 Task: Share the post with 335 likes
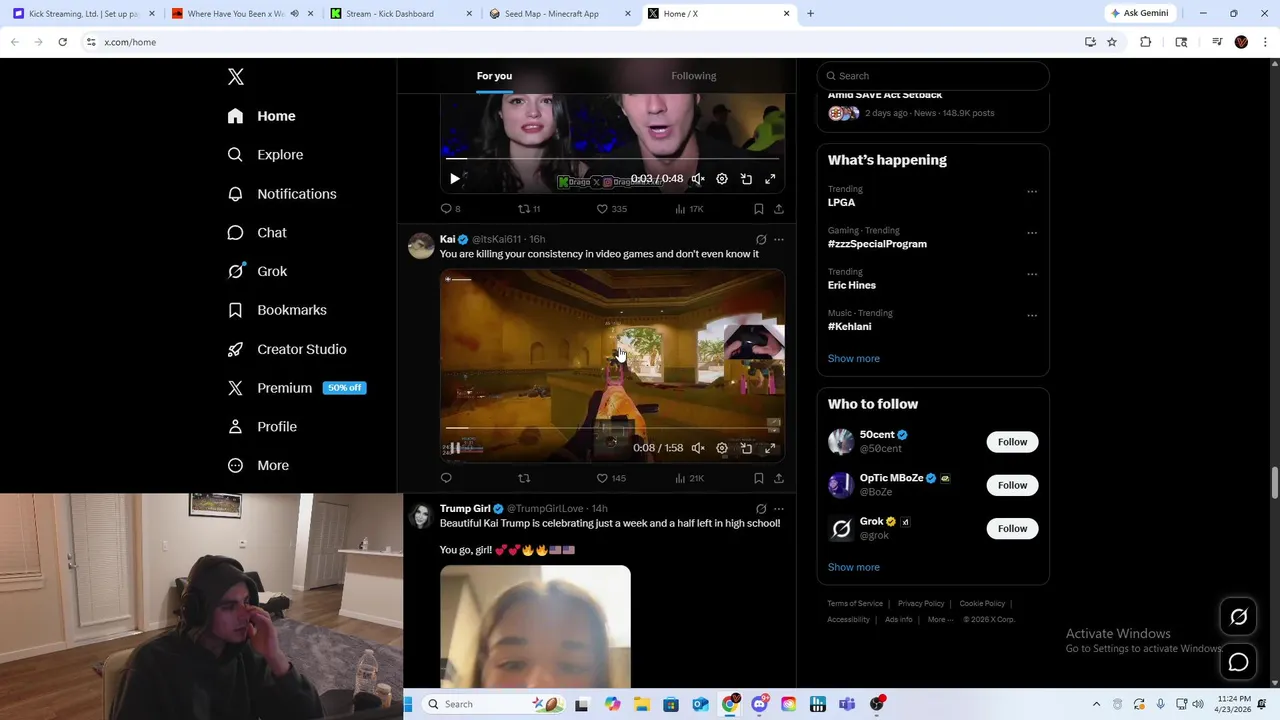click(778, 209)
